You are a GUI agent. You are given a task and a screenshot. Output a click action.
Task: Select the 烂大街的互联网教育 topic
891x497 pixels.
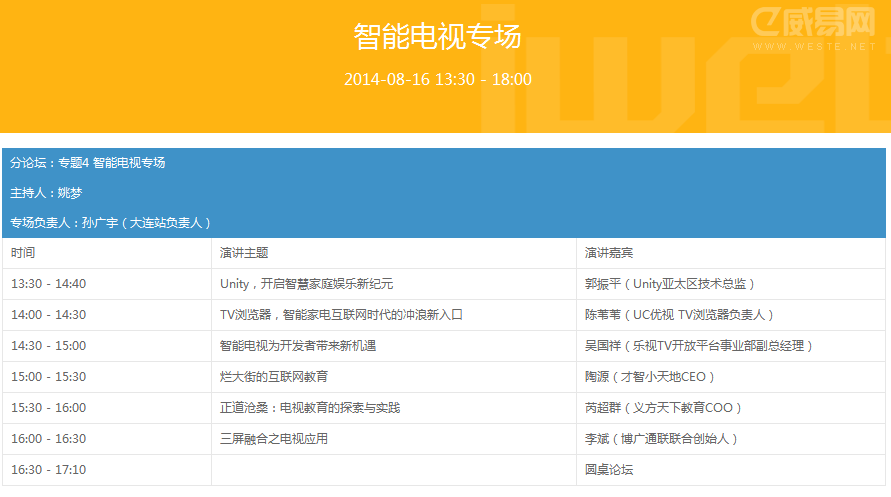point(274,377)
